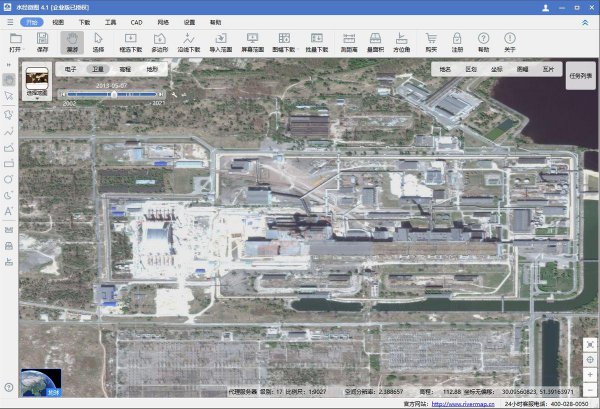The height and width of the screenshot is (409, 600).
Task: Click the 测距离 measure distance tool
Action: (x=349, y=41)
